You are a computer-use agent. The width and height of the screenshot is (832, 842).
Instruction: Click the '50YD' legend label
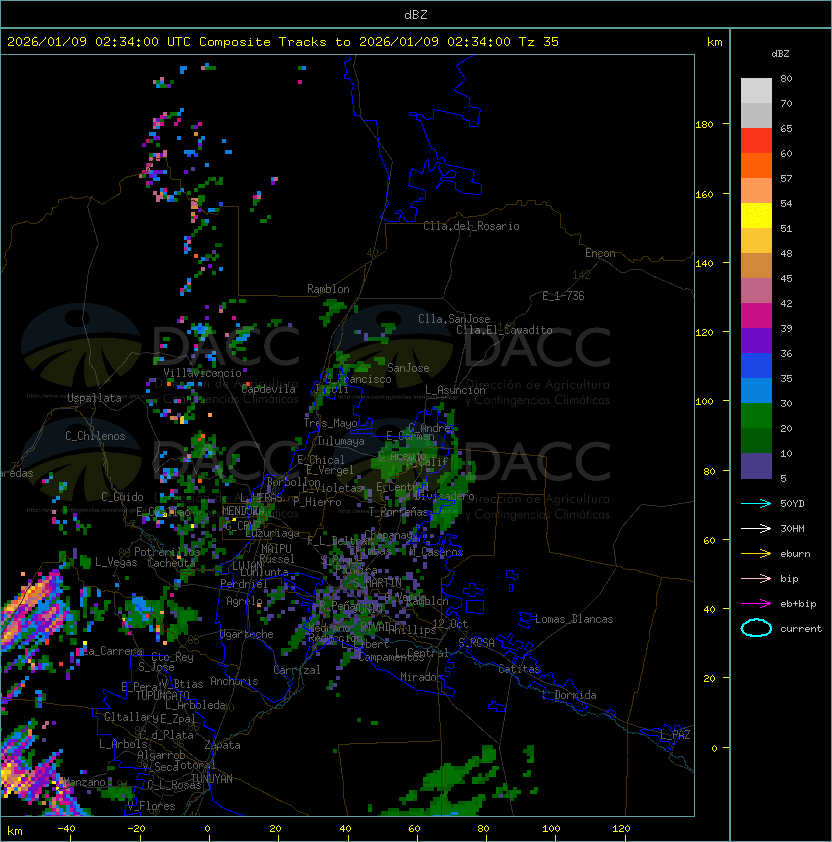pos(792,504)
